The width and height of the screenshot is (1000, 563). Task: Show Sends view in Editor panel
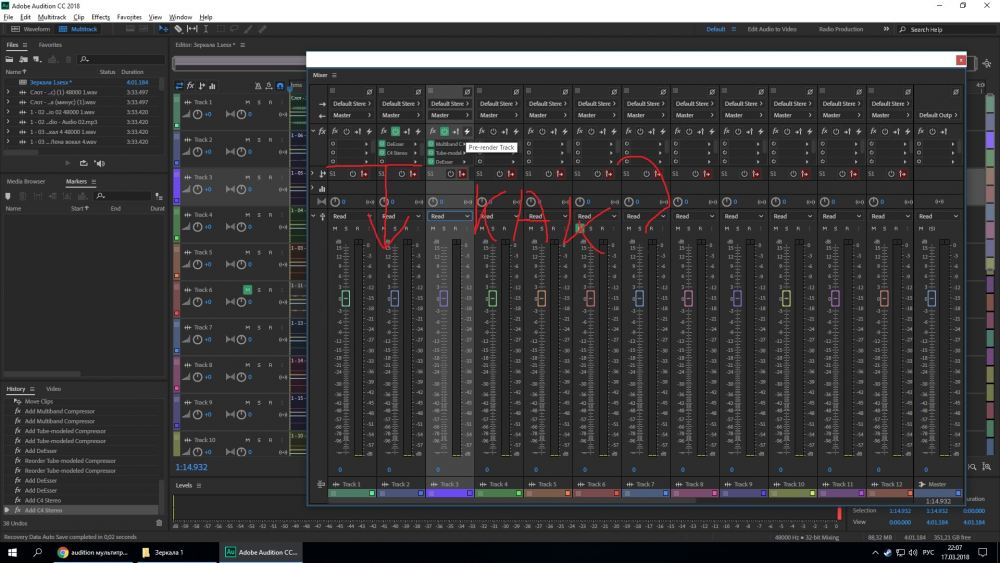(x=202, y=85)
